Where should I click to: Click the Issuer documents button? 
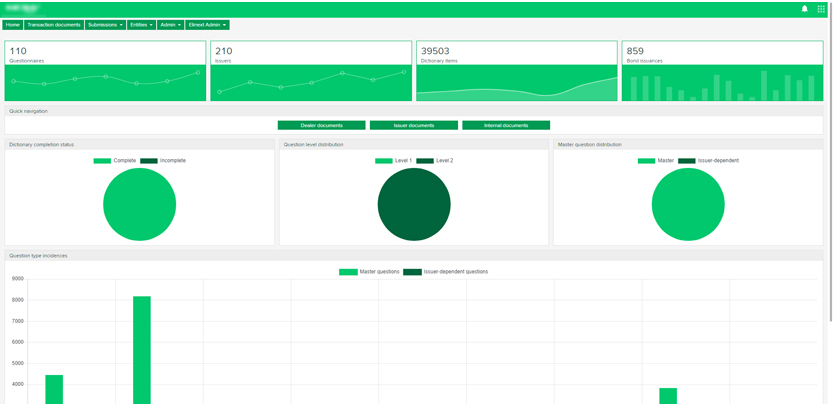click(413, 126)
